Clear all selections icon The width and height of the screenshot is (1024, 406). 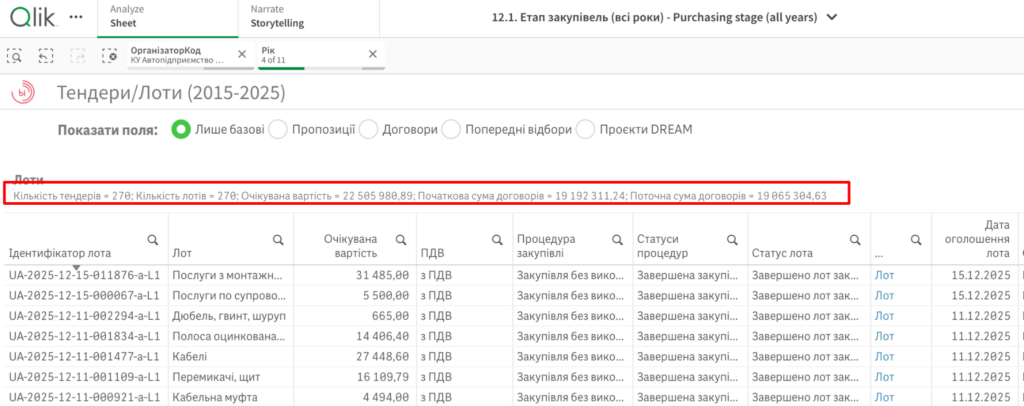109,54
